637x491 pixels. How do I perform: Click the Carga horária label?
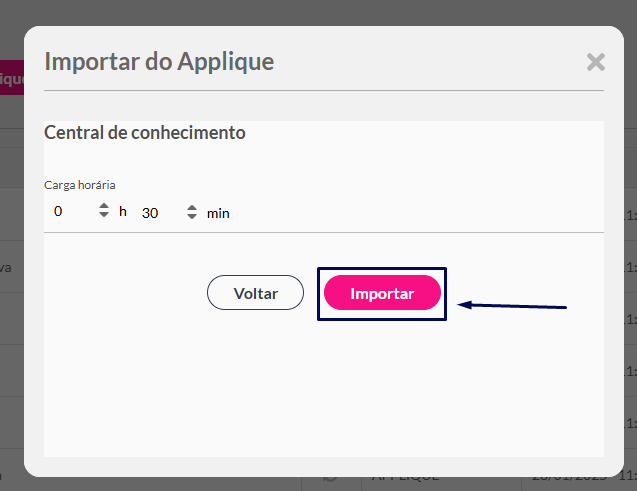[80, 185]
